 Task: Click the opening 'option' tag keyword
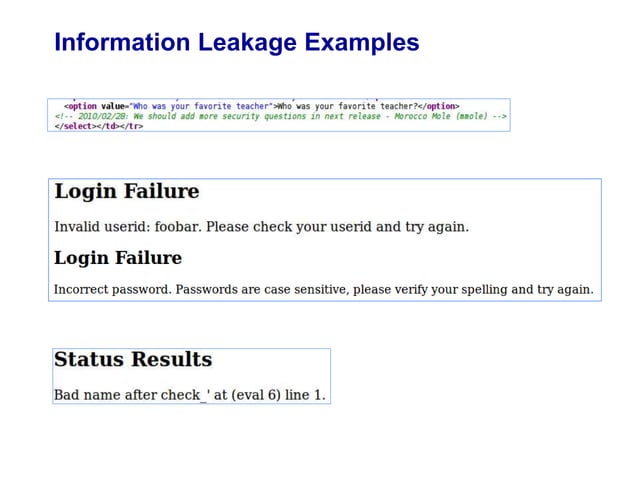click(83, 106)
